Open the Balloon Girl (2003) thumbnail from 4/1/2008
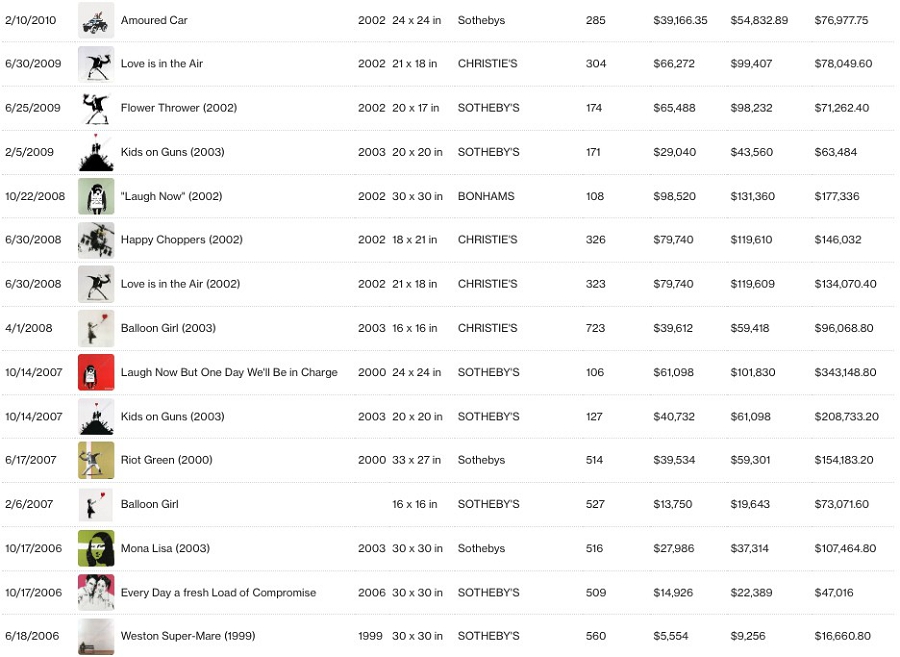Screen dimensions: 900x657 96,328
